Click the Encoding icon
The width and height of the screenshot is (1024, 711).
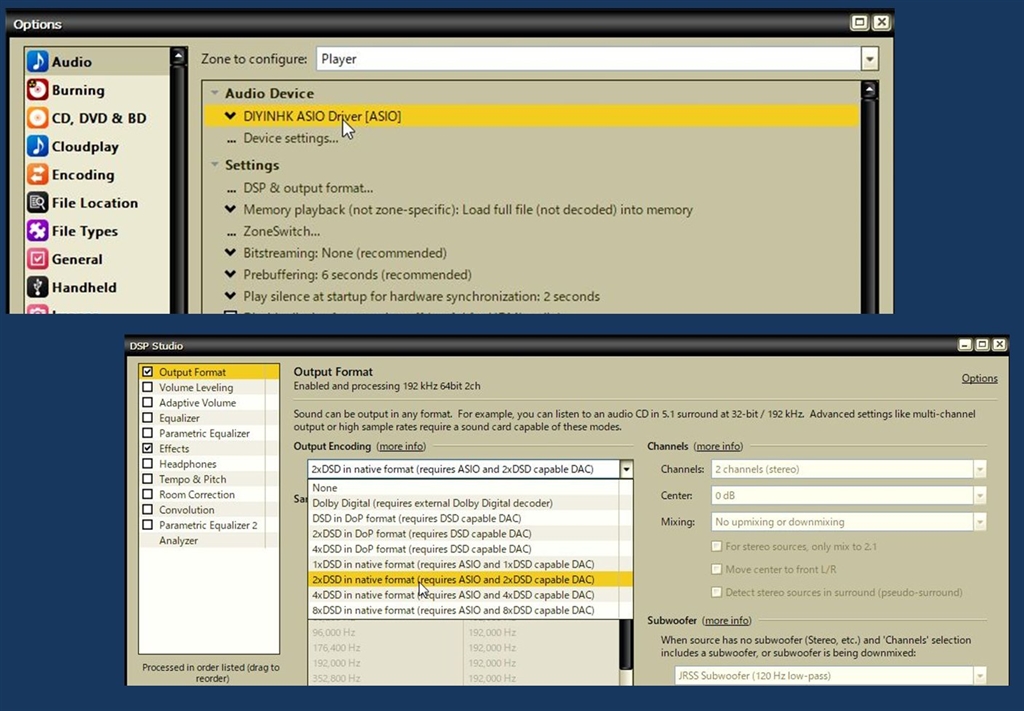pos(37,174)
